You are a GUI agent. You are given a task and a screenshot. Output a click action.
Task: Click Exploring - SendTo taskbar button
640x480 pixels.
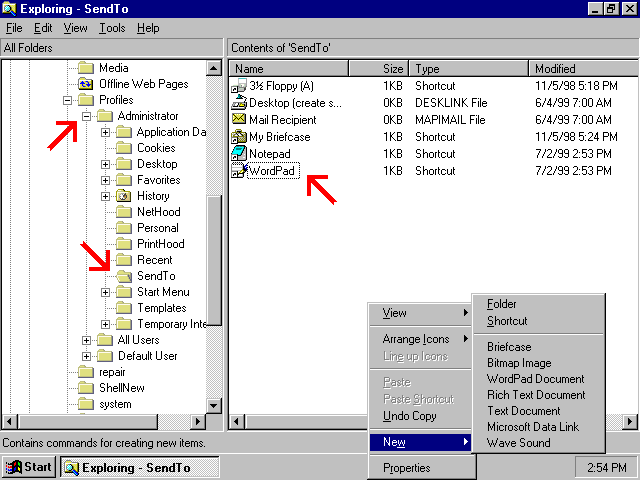pyautogui.click(x=140, y=467)
